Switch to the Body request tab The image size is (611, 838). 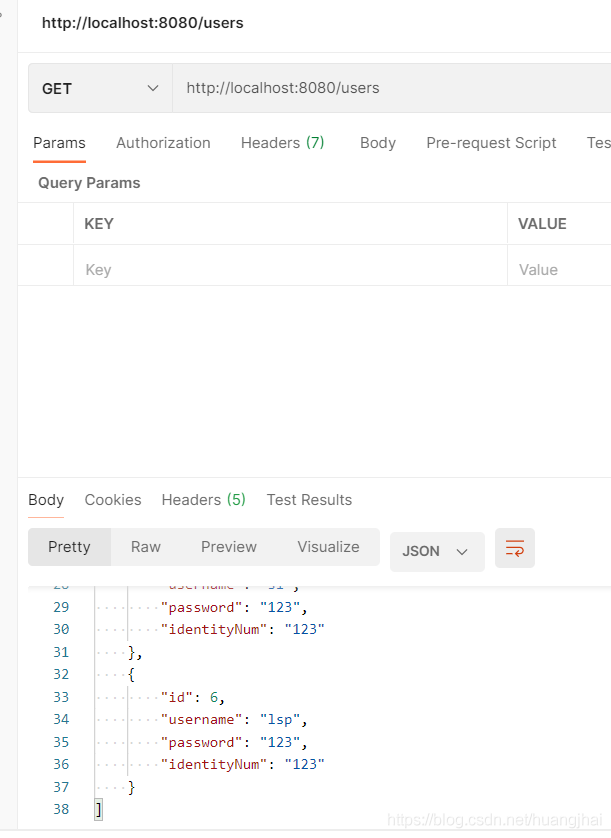(x=377, y=143)
